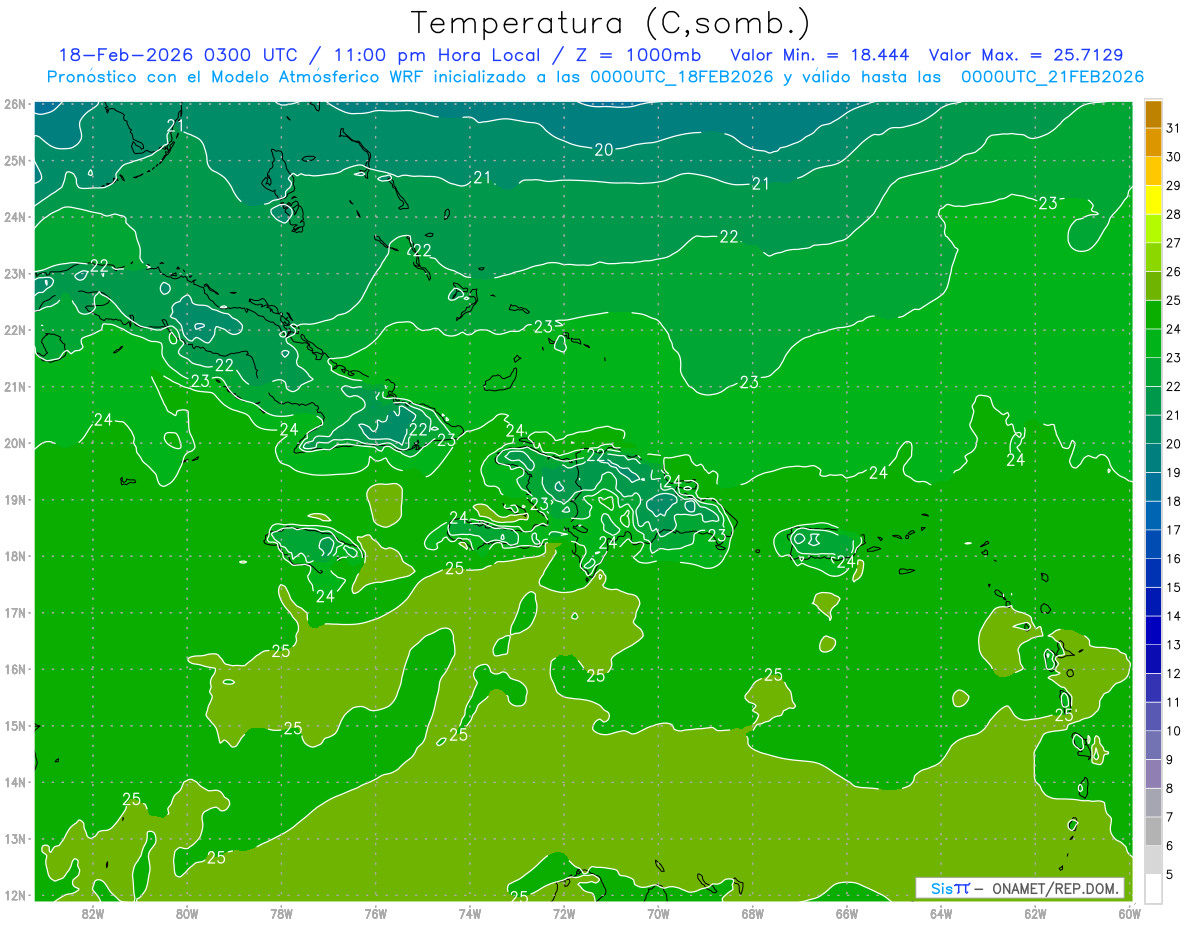
Task: Click the '30' label on the color scale
Action: [1174, 157]
